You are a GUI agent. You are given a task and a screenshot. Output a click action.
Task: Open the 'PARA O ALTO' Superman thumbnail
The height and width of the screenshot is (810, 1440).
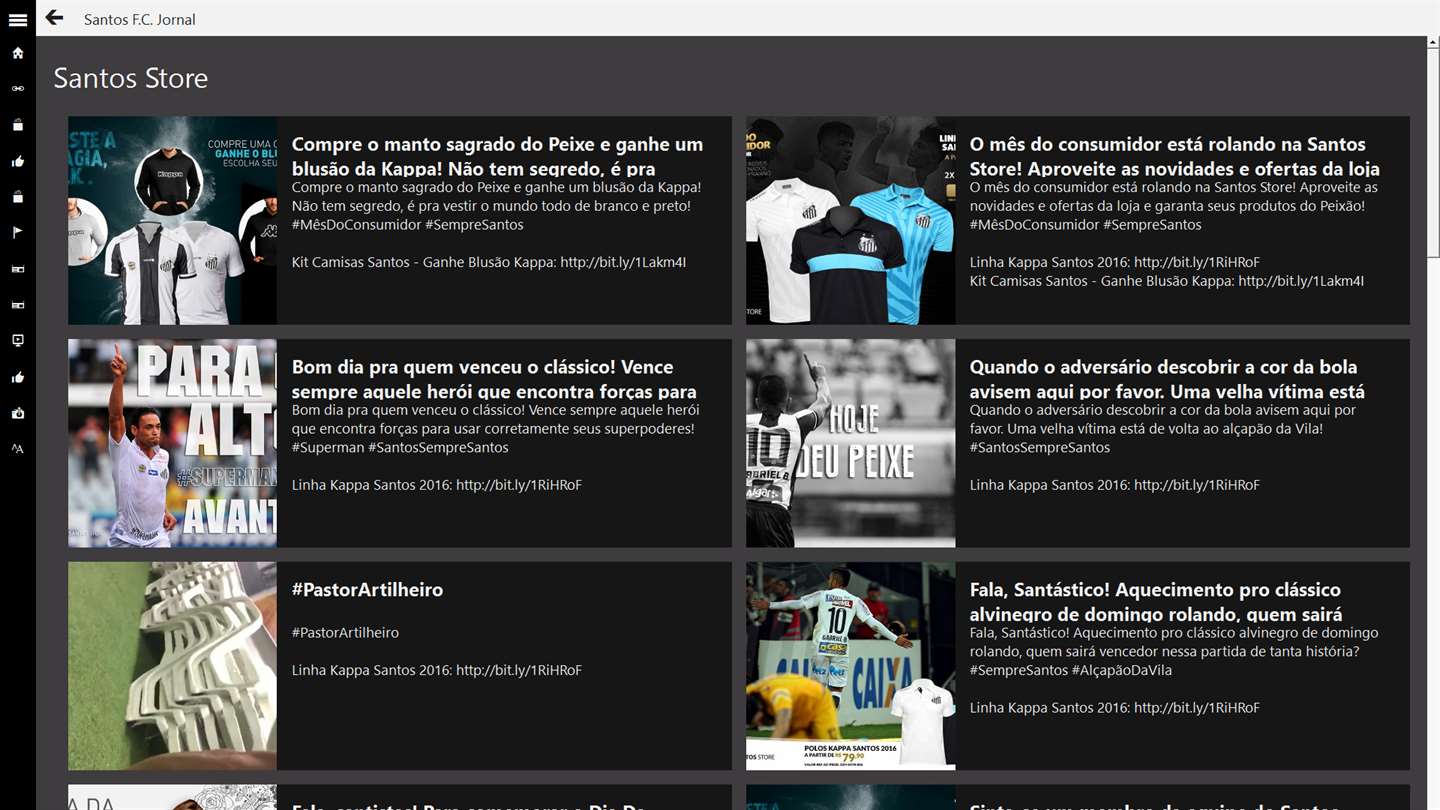[x=172, y=443]
